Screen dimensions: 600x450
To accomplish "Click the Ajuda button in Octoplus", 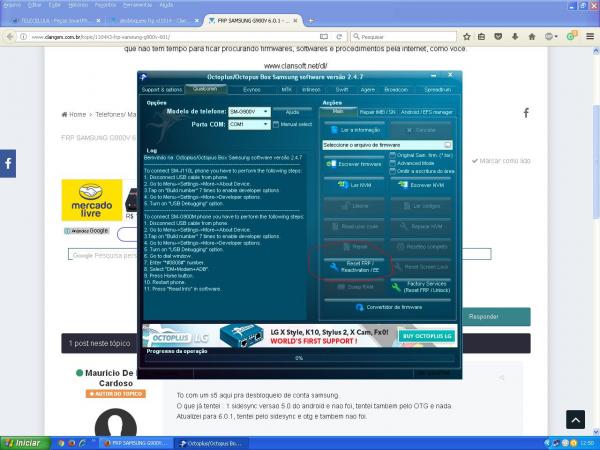I will pyautogui.click(x=292, y=112).
